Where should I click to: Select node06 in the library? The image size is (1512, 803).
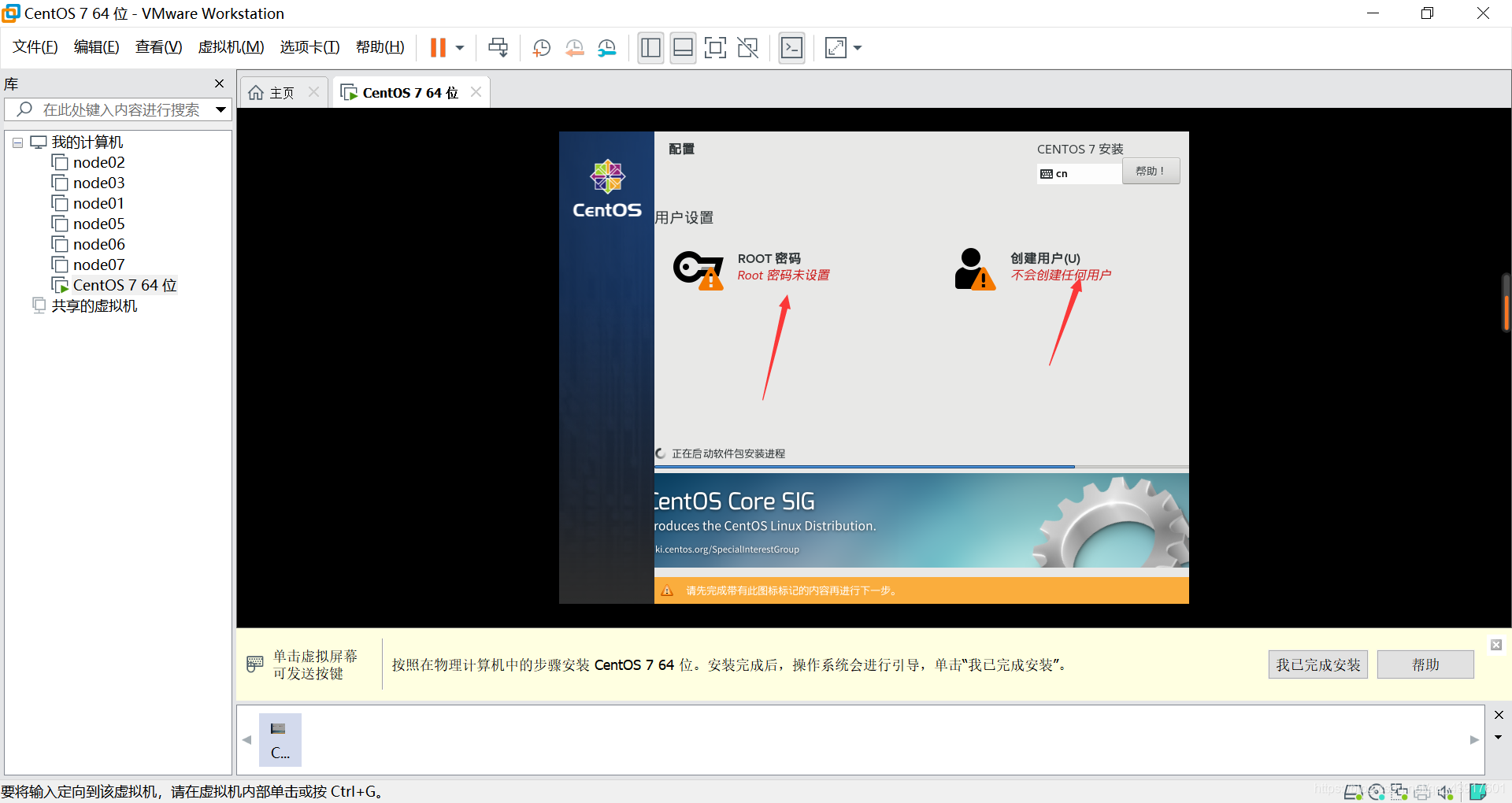point(99,245)
